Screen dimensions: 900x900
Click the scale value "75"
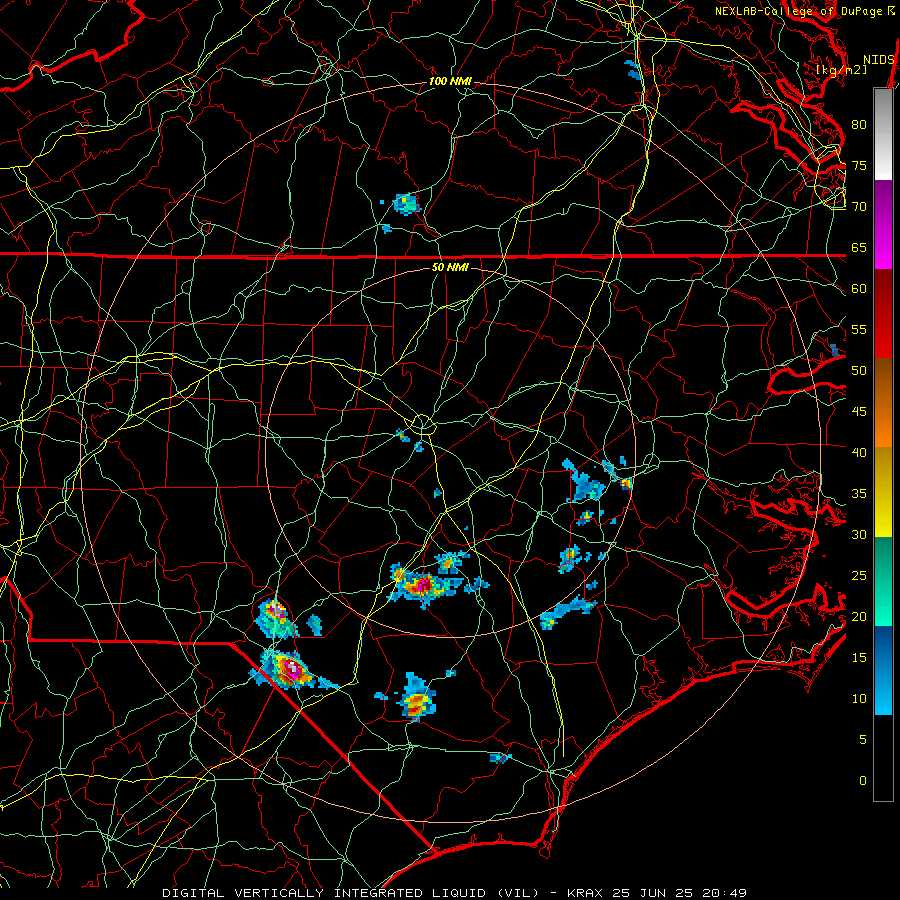(859, 165)
